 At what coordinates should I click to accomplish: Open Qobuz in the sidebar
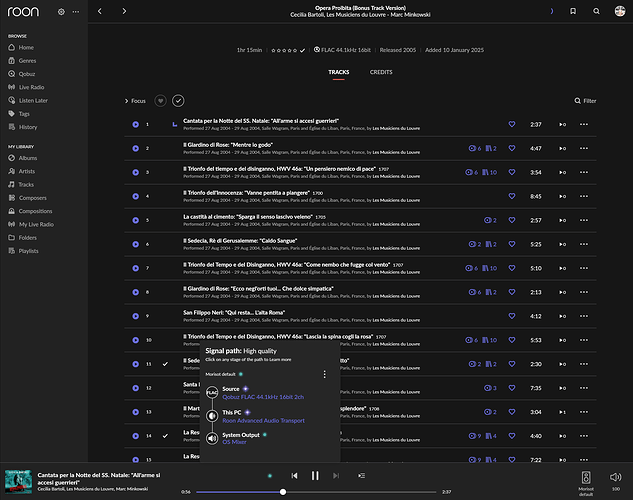(x=22, y=74)
